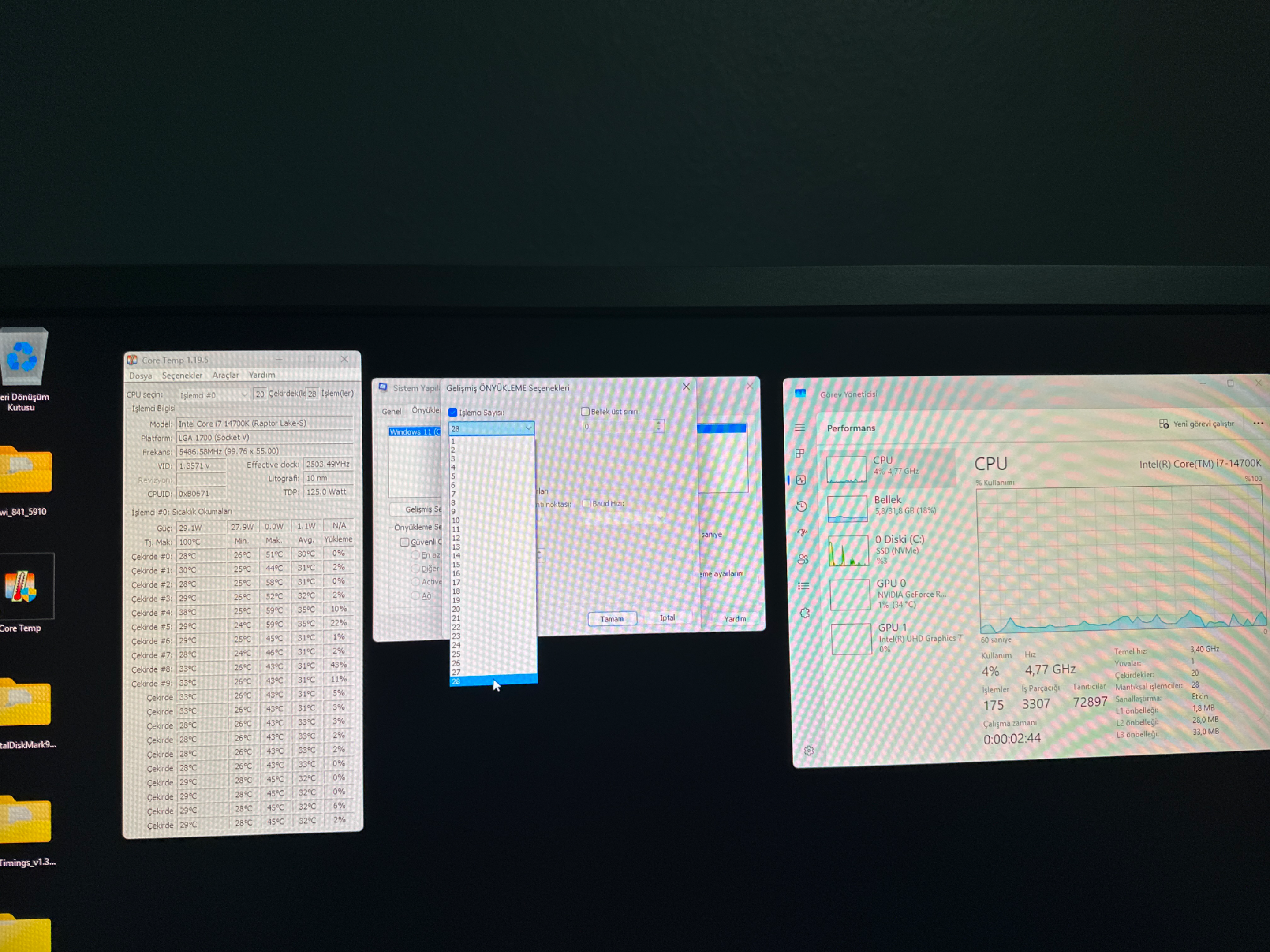Choose highlighted 28 in processor count list
1270x952 pixels.
click(493, 681)
